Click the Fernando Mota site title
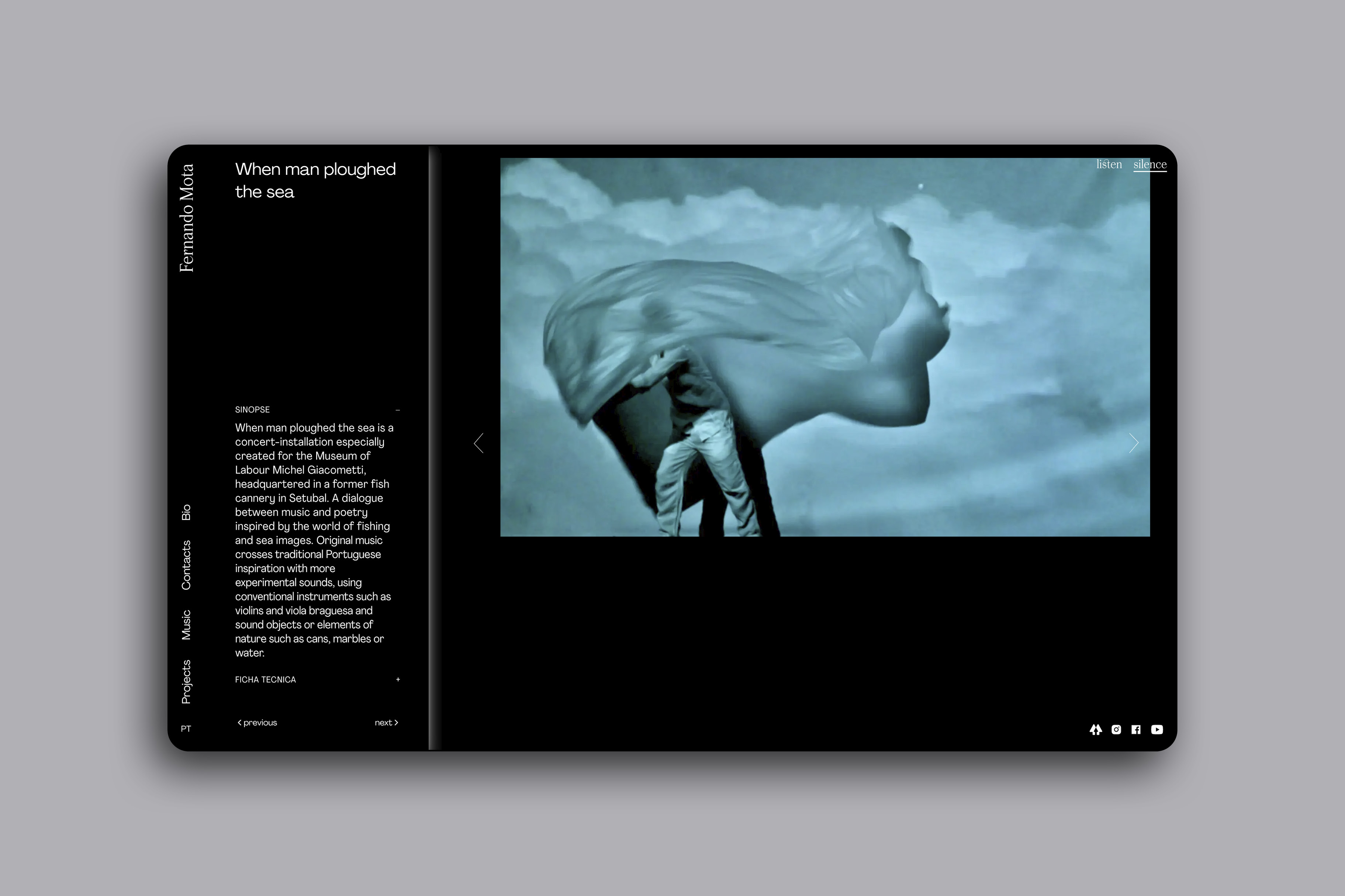 187,218
